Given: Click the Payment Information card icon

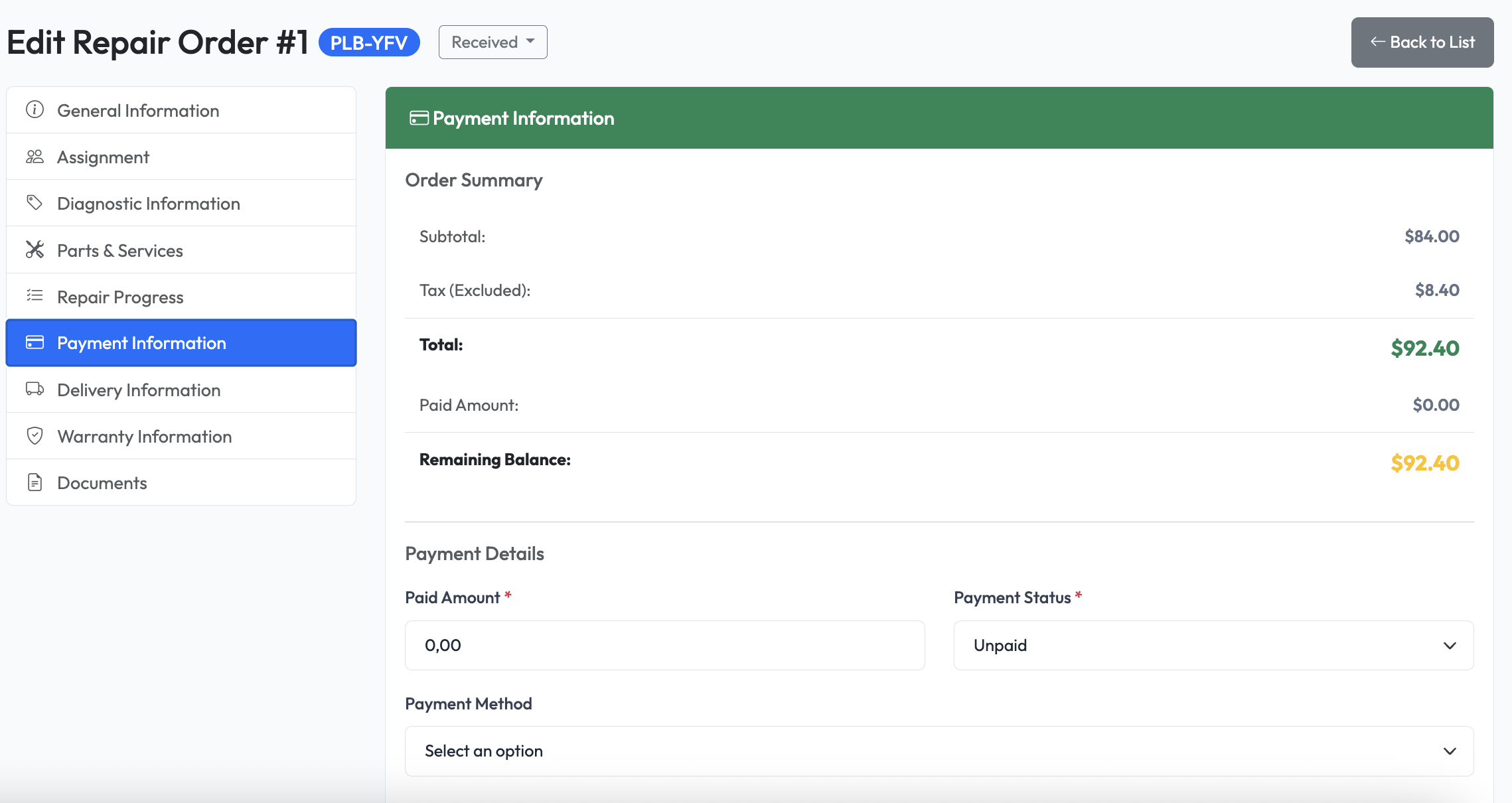Looking at the screenshot, I should (35, 342).
